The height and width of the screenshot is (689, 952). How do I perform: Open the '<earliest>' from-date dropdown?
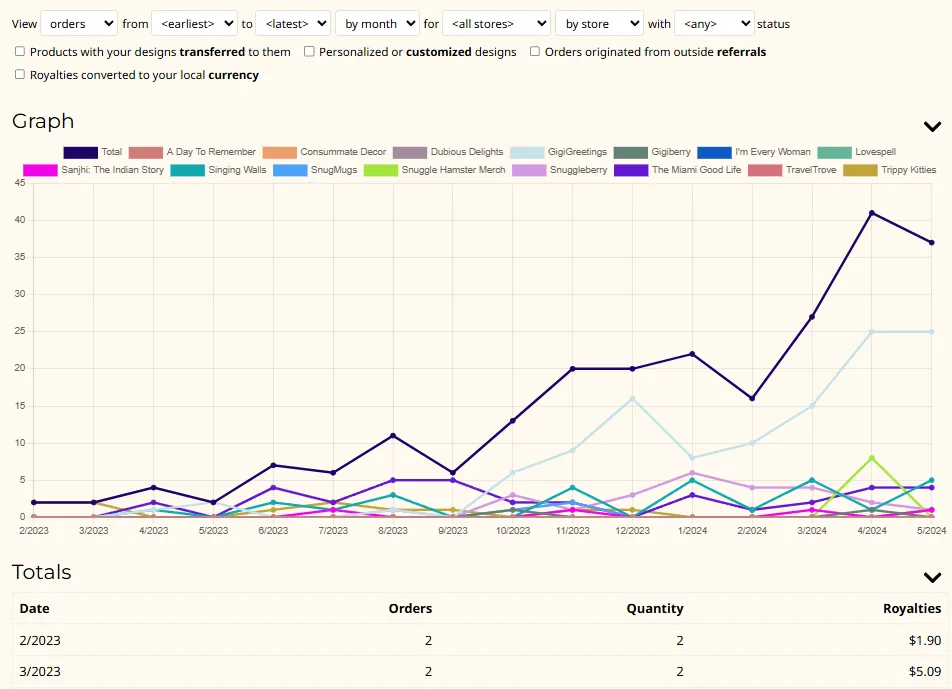pyautogui.click(x=194, y=24)
